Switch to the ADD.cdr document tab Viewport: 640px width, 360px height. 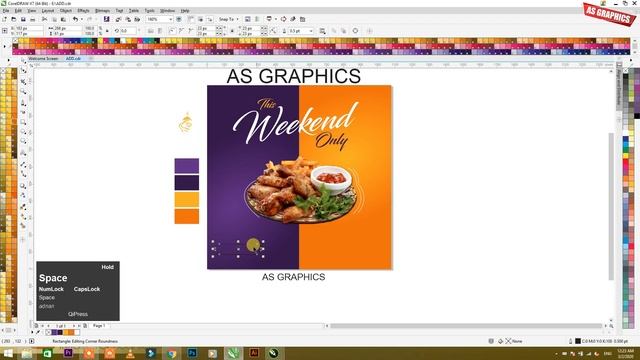tap(73, 59)
